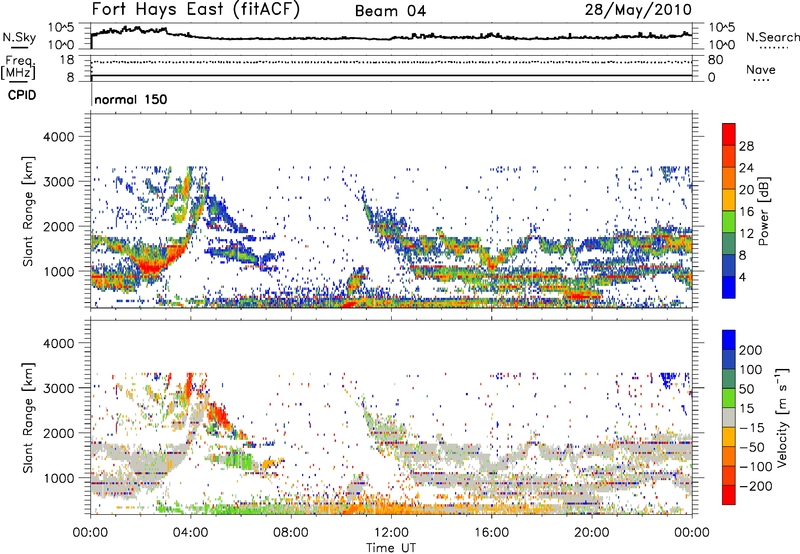Click the 'N.Sky' legend label
Image resolution: width=800 pixels, height=554 pixels.
(19, 37)
